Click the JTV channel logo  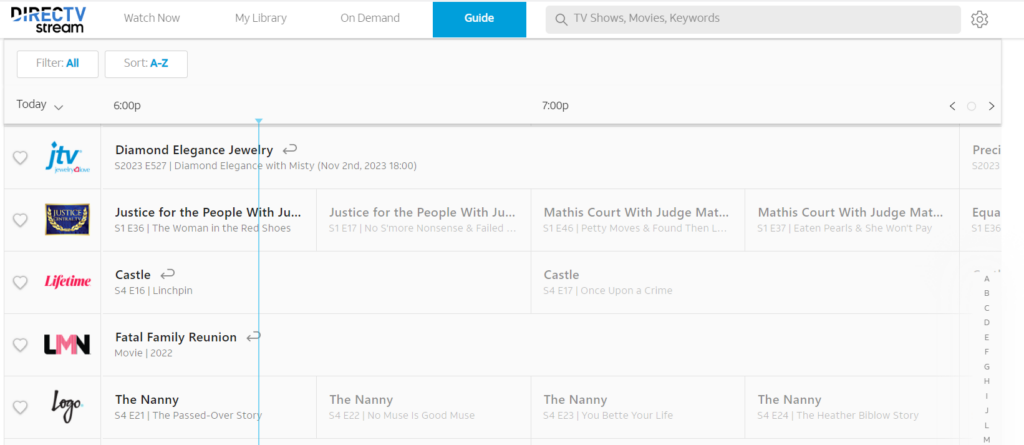67,158
